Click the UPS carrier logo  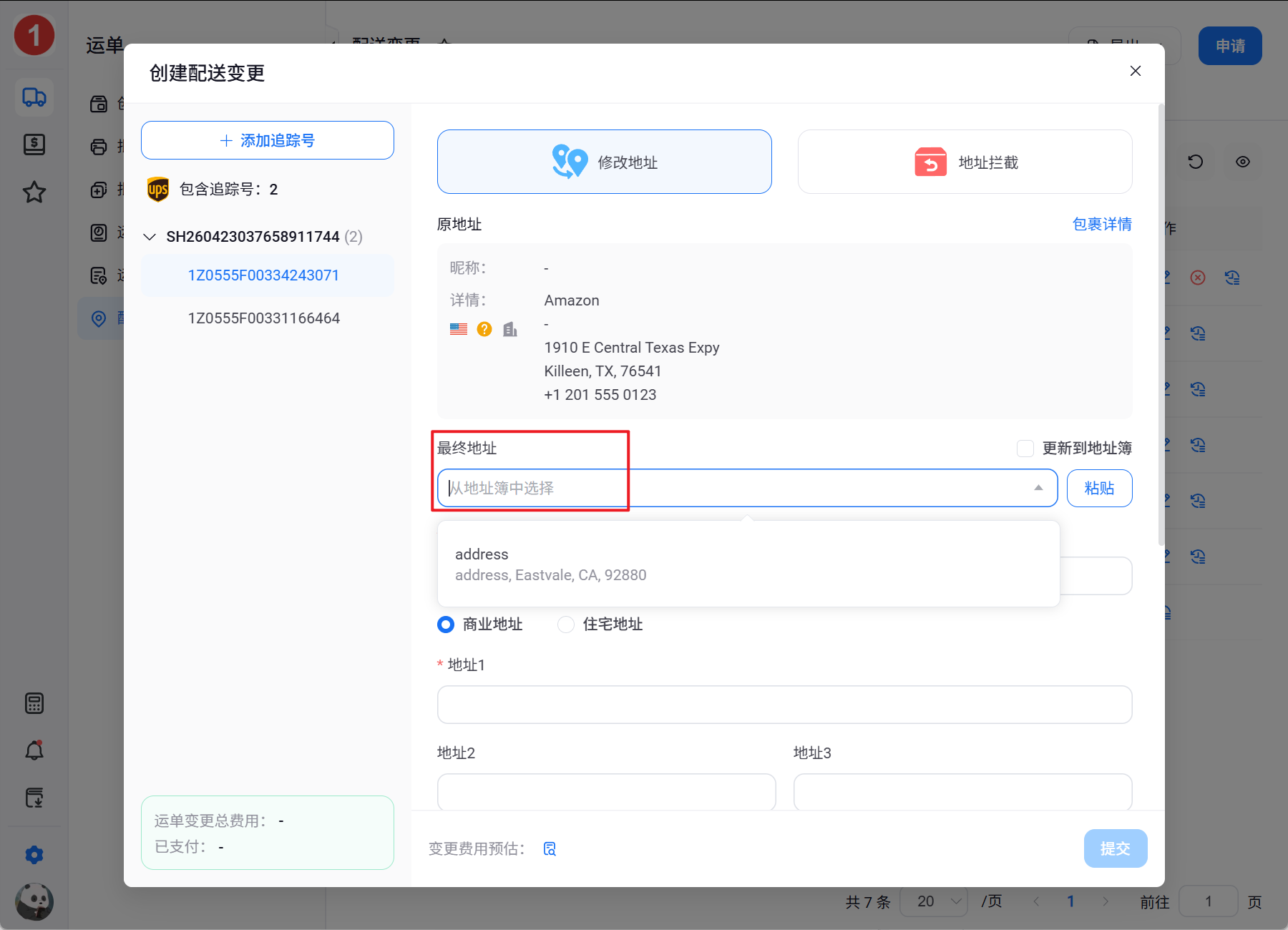pos(158,190)
